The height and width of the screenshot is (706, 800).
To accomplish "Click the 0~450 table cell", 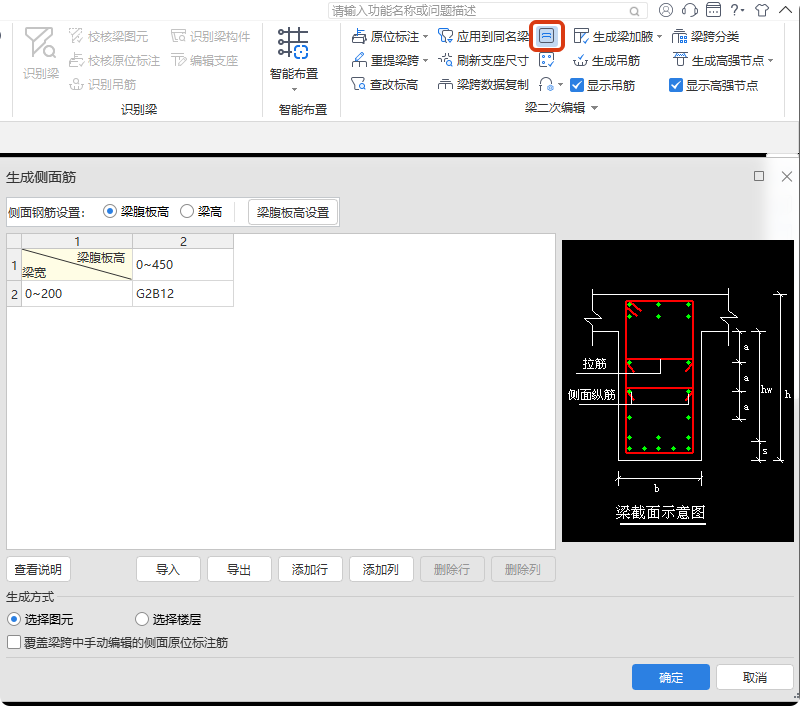I will (183, 265).
